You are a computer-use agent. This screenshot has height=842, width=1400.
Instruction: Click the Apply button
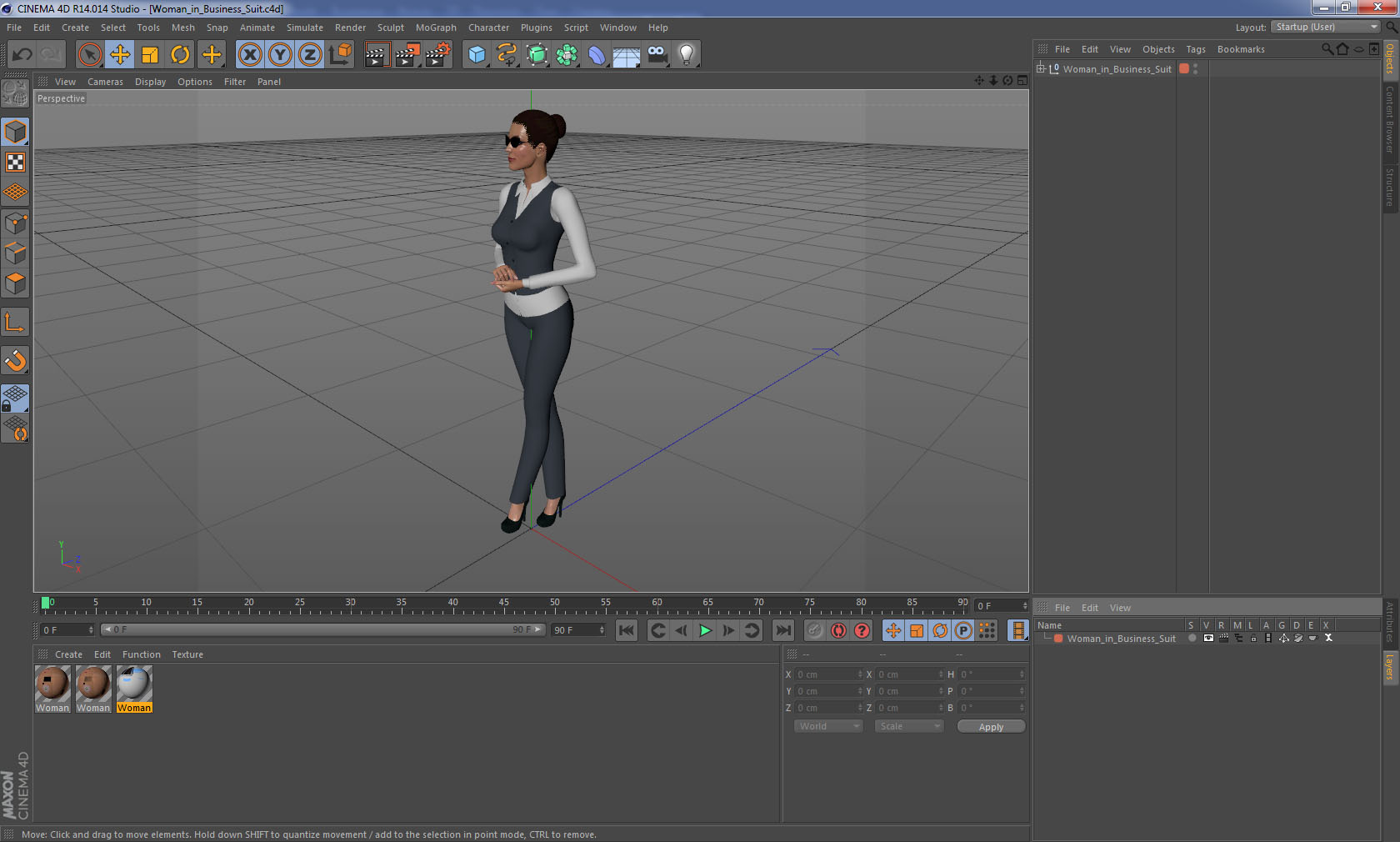pyautogui.click(x=991, y=727)
